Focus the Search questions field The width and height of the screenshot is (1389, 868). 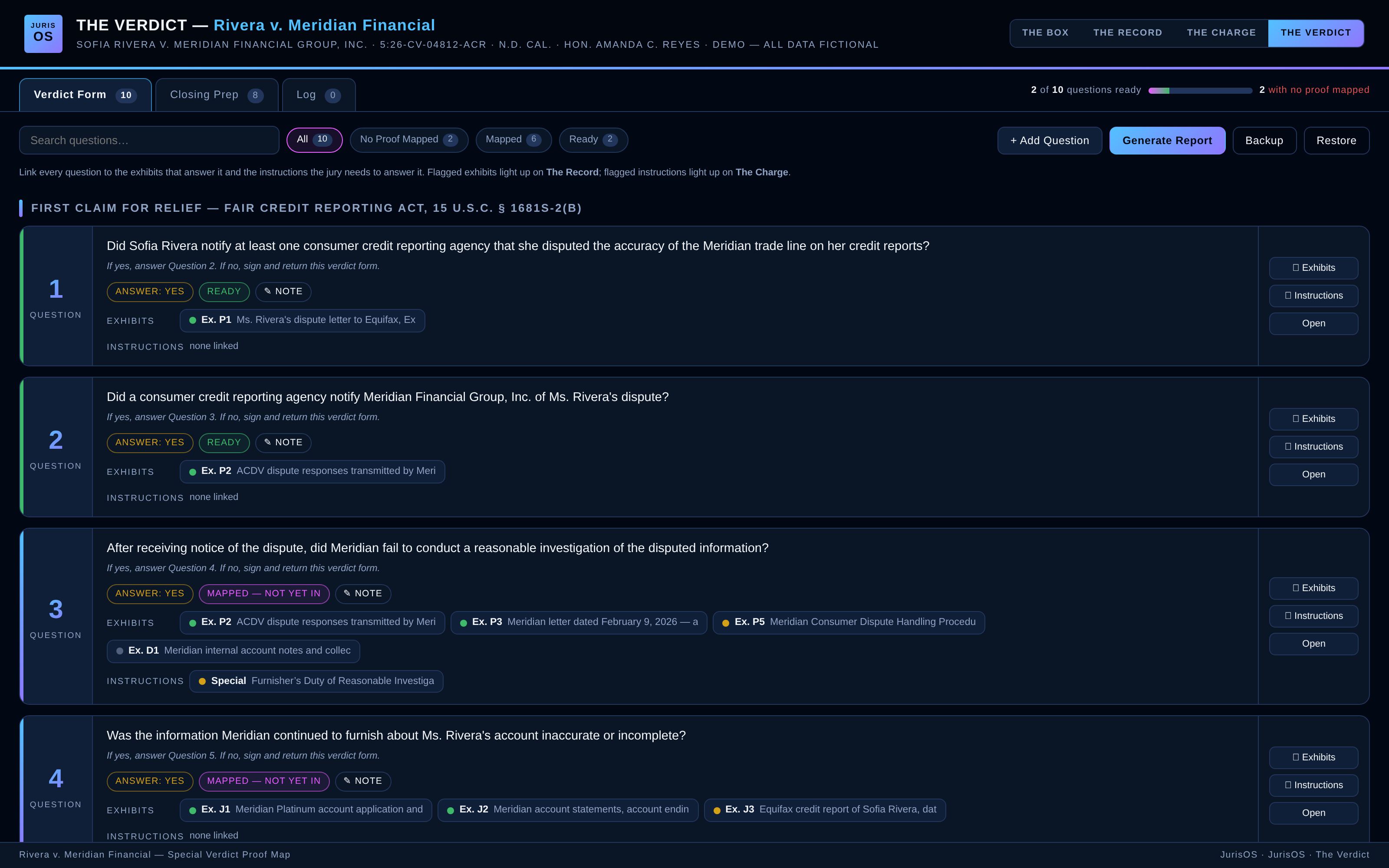click(149, 140)
